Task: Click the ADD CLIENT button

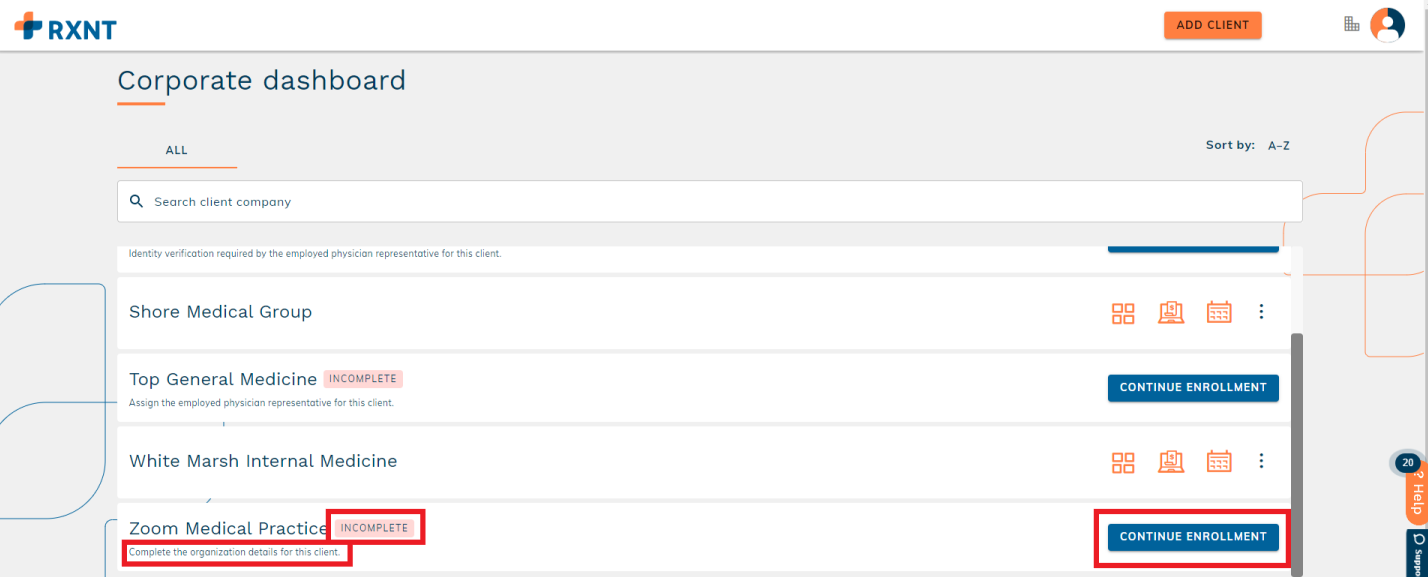Action: [x=1212, y=25]
